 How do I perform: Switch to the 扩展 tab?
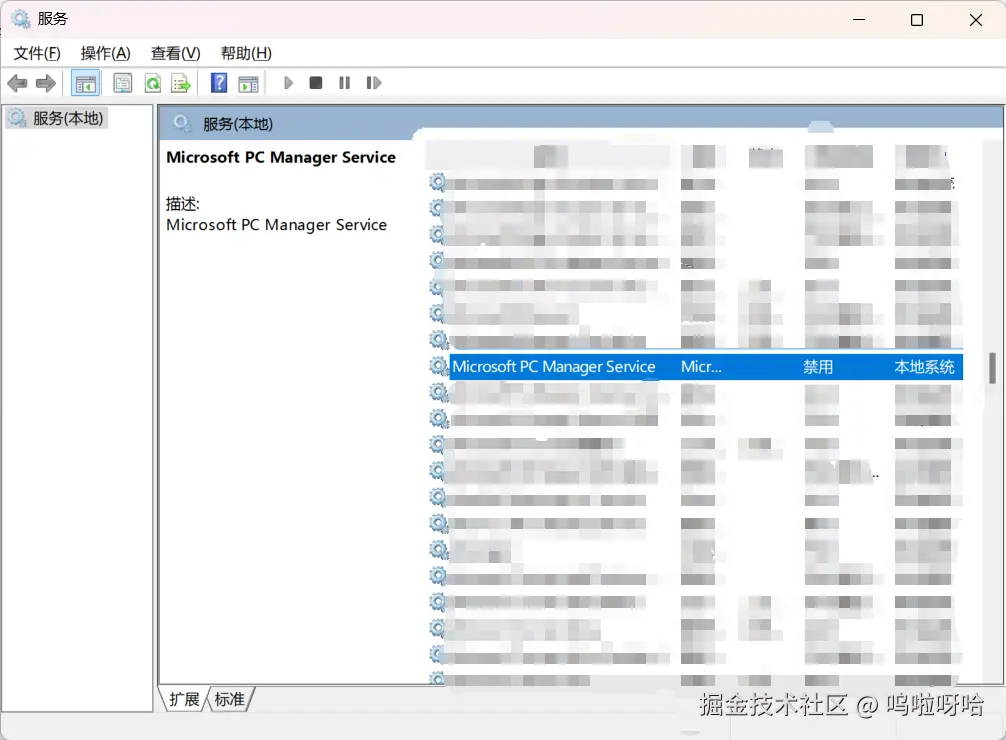pos(184,699)
